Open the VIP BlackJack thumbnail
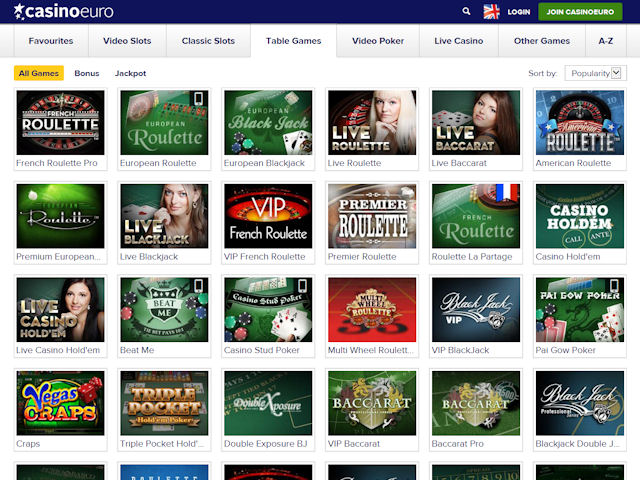Screen dimensions: 640x480 [x=476, y=310]
